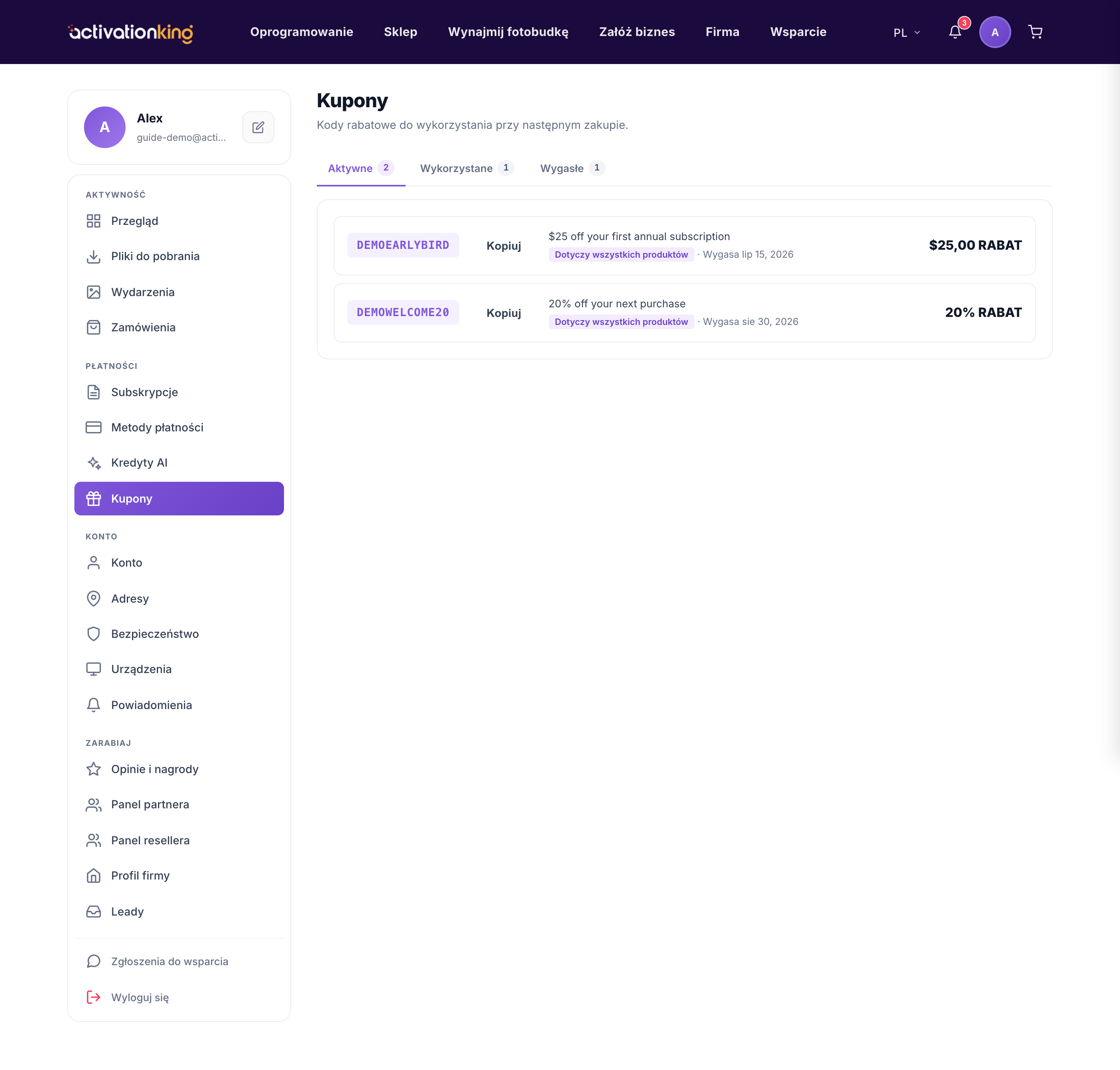Click the DEMOEARLYBIRD code chip
The height and width of the screenshot is (1070, 1120).
point(403,245)
